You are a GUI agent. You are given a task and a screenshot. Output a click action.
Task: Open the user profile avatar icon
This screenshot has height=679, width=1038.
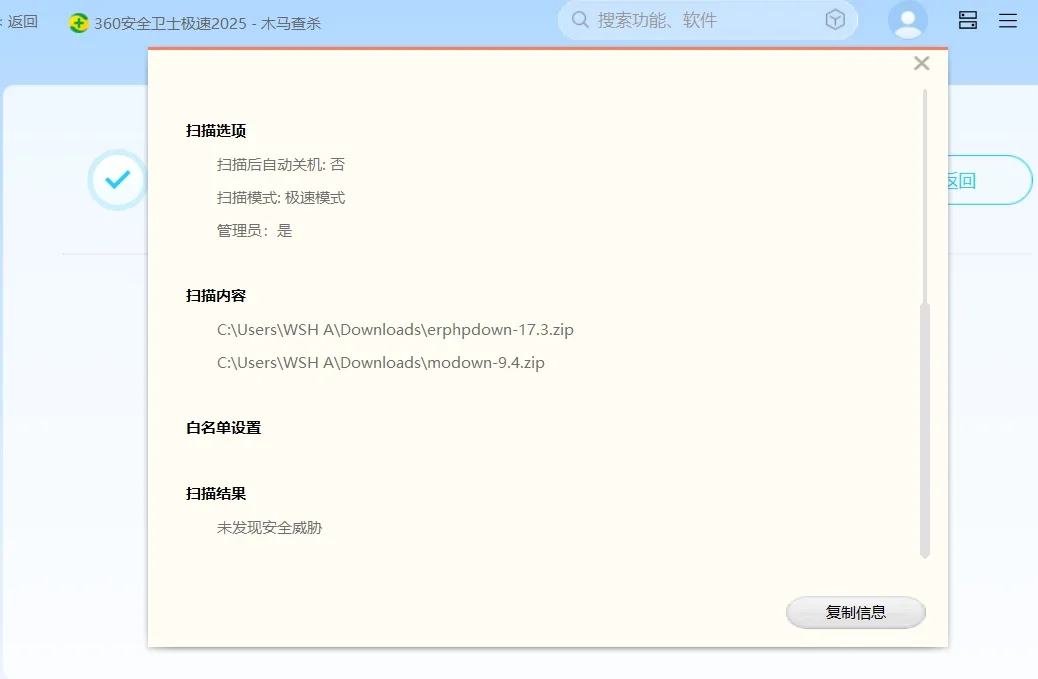907,19
